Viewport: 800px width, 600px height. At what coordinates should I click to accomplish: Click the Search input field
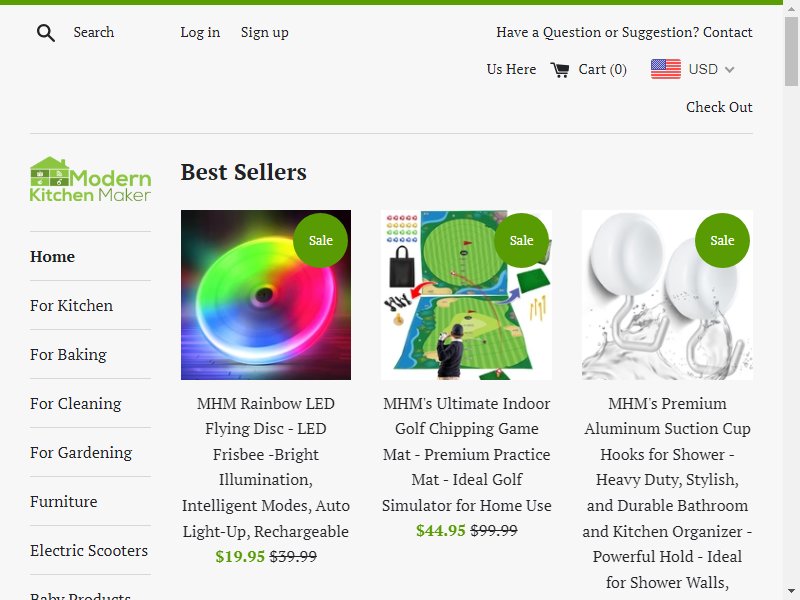(94, 32)
